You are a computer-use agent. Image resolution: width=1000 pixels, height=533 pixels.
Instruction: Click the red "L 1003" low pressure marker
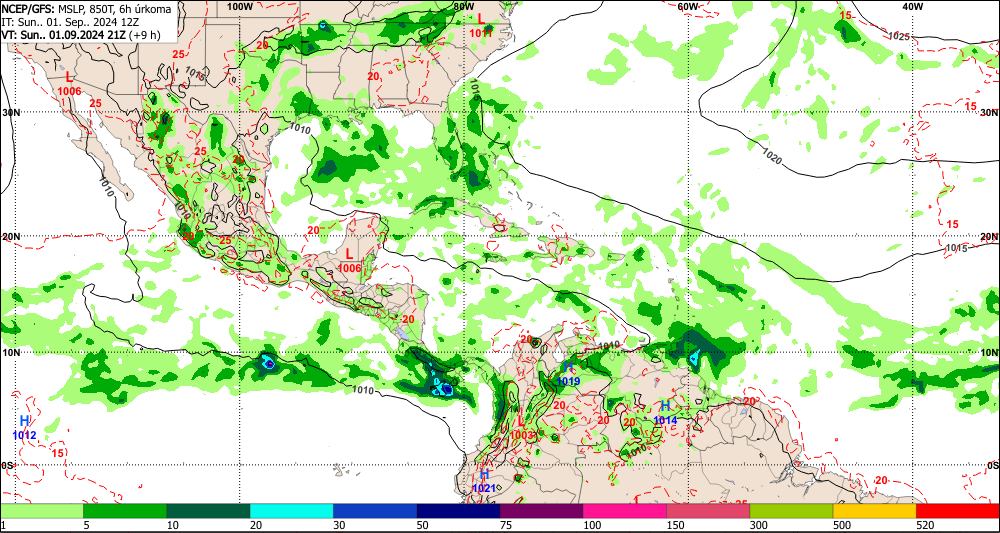pyautogui.click(x=522, y=428)
